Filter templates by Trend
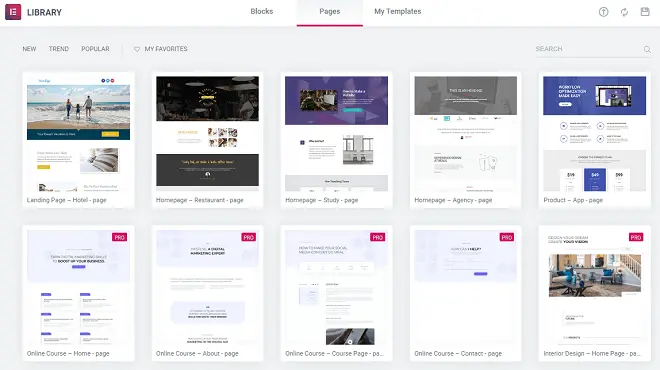Screen dimensions: 660x370 tap(59, 49)
